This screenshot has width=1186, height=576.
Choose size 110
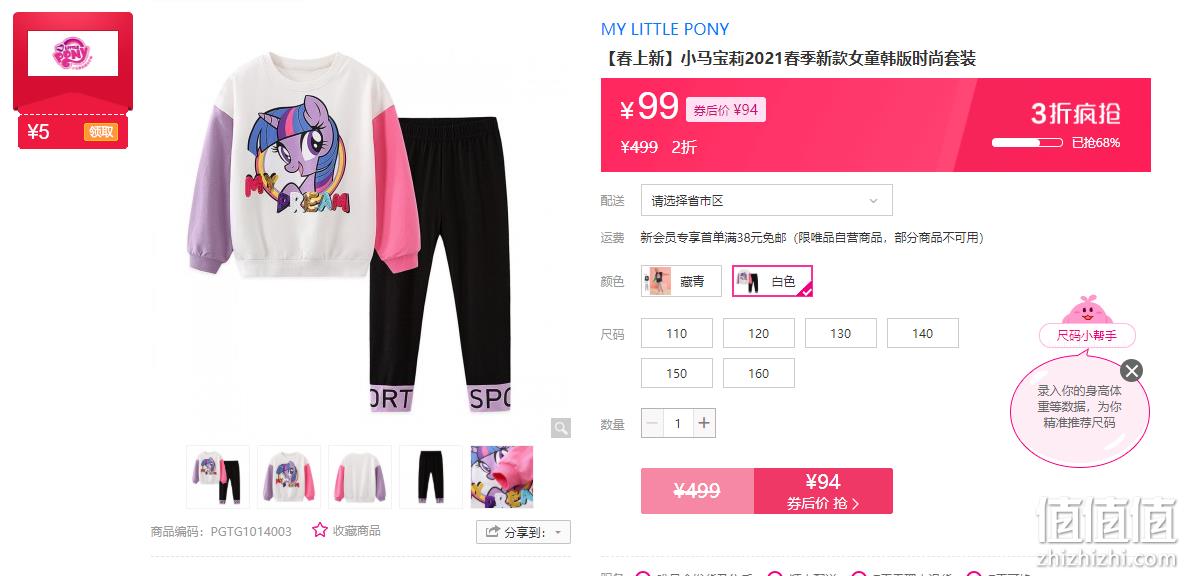tap(677, 333)
